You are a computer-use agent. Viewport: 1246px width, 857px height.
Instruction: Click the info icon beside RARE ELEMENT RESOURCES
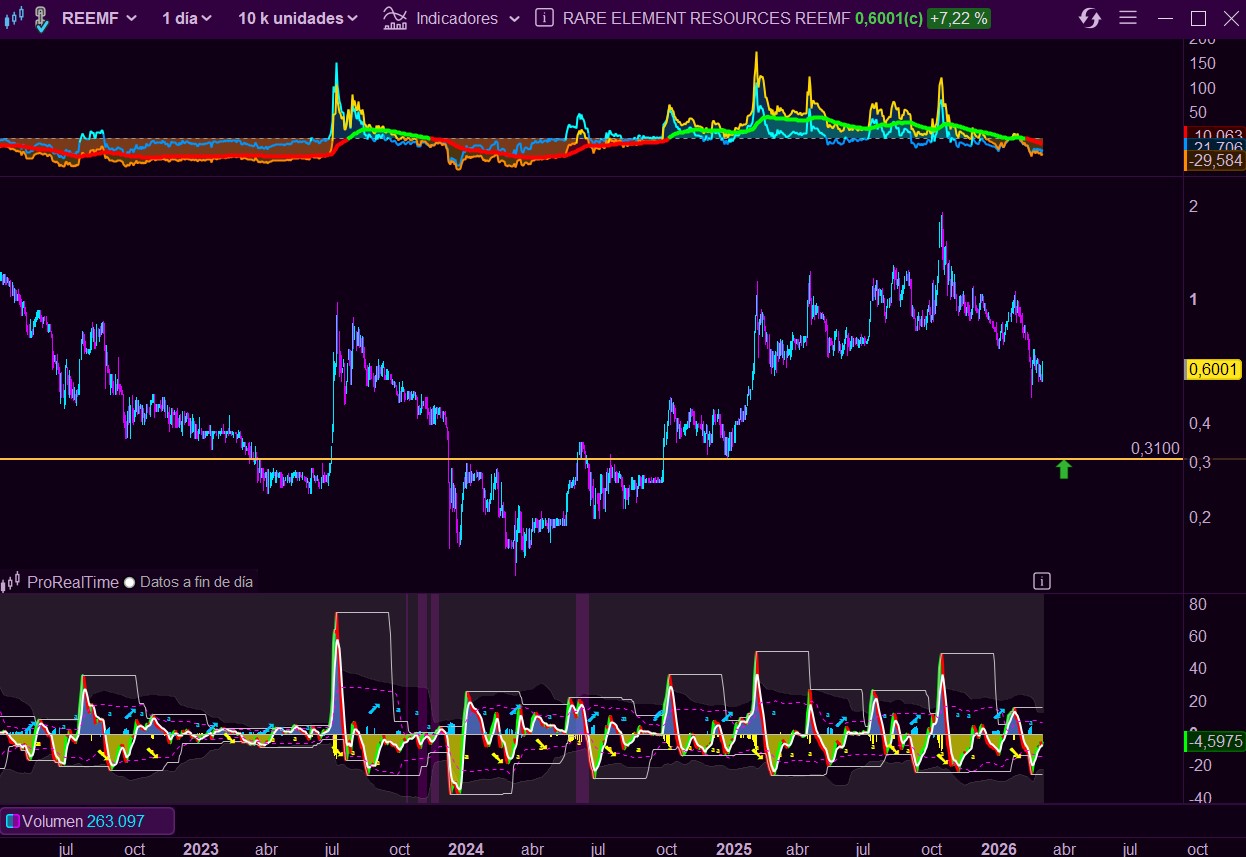pyautogui.click(x=544, y=18)
